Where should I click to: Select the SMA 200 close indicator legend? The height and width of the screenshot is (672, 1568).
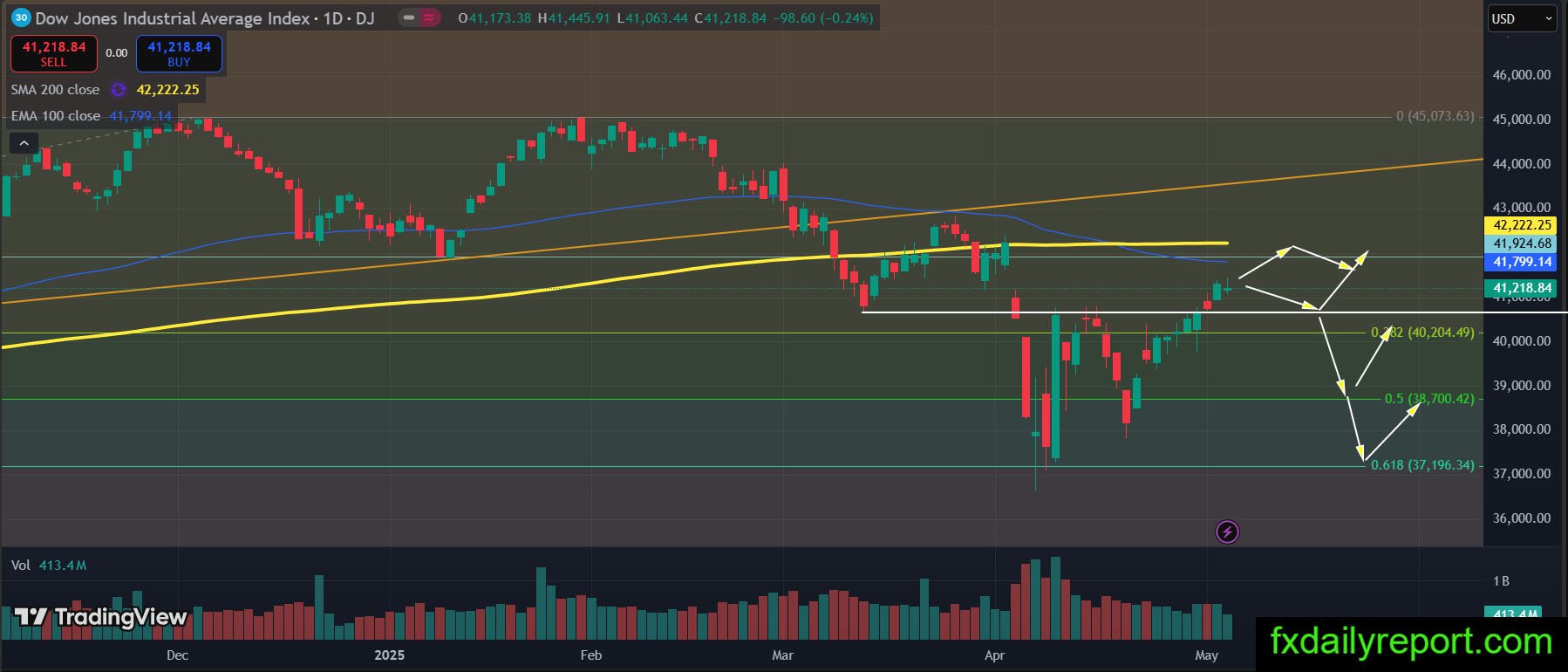point(55,89)
